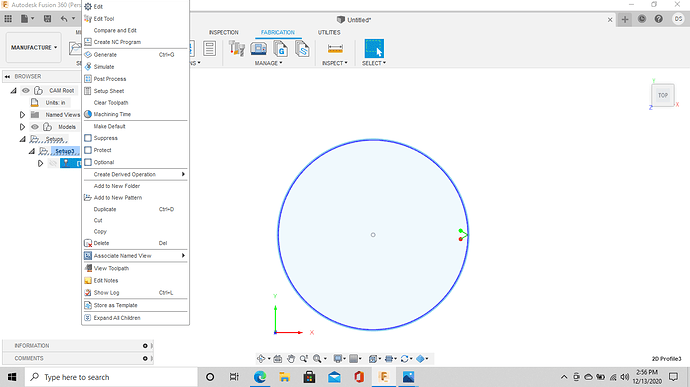Switch to the FABRICATION tab

pyautogui.click(x=278, y=33)
